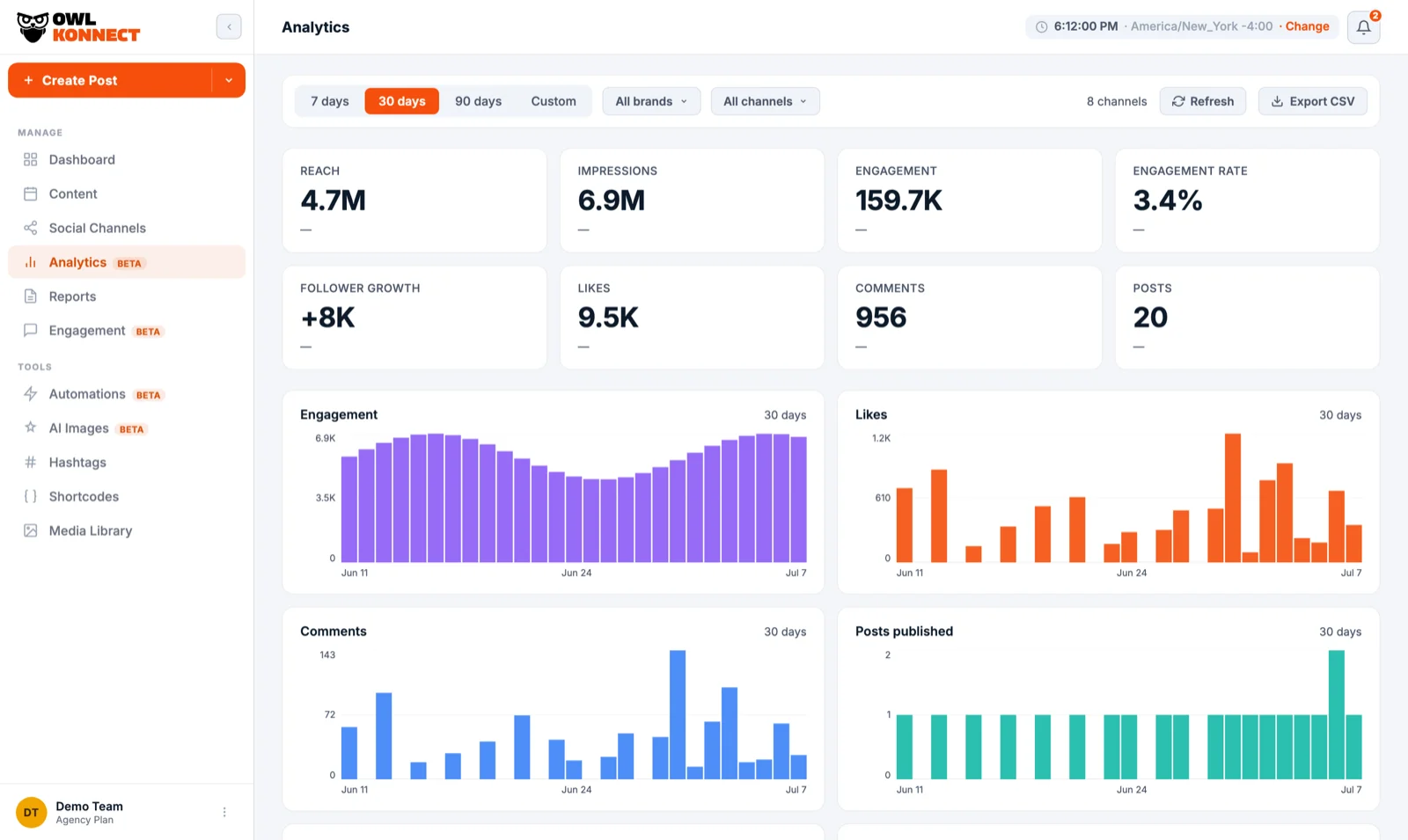The width and height of the screenshot is (1408, 840).
Task: Select the 90 days range
Action: tap(479, 101)
